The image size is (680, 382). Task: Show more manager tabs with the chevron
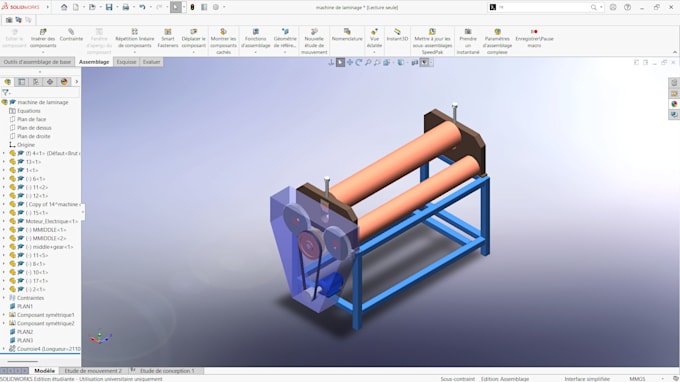[77, 82]
